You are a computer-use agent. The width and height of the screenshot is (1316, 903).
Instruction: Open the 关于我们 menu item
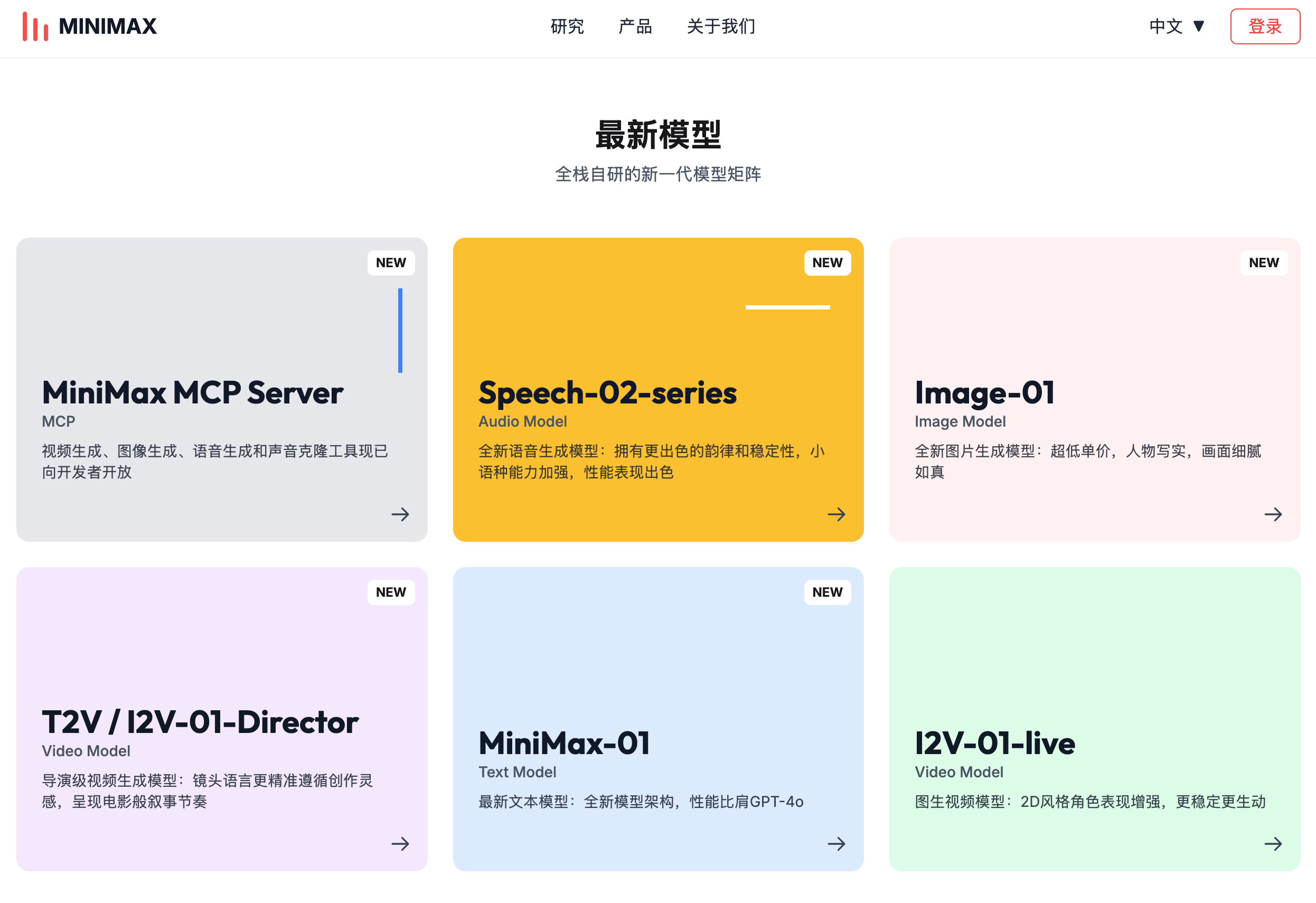click(x=720, y=26)
